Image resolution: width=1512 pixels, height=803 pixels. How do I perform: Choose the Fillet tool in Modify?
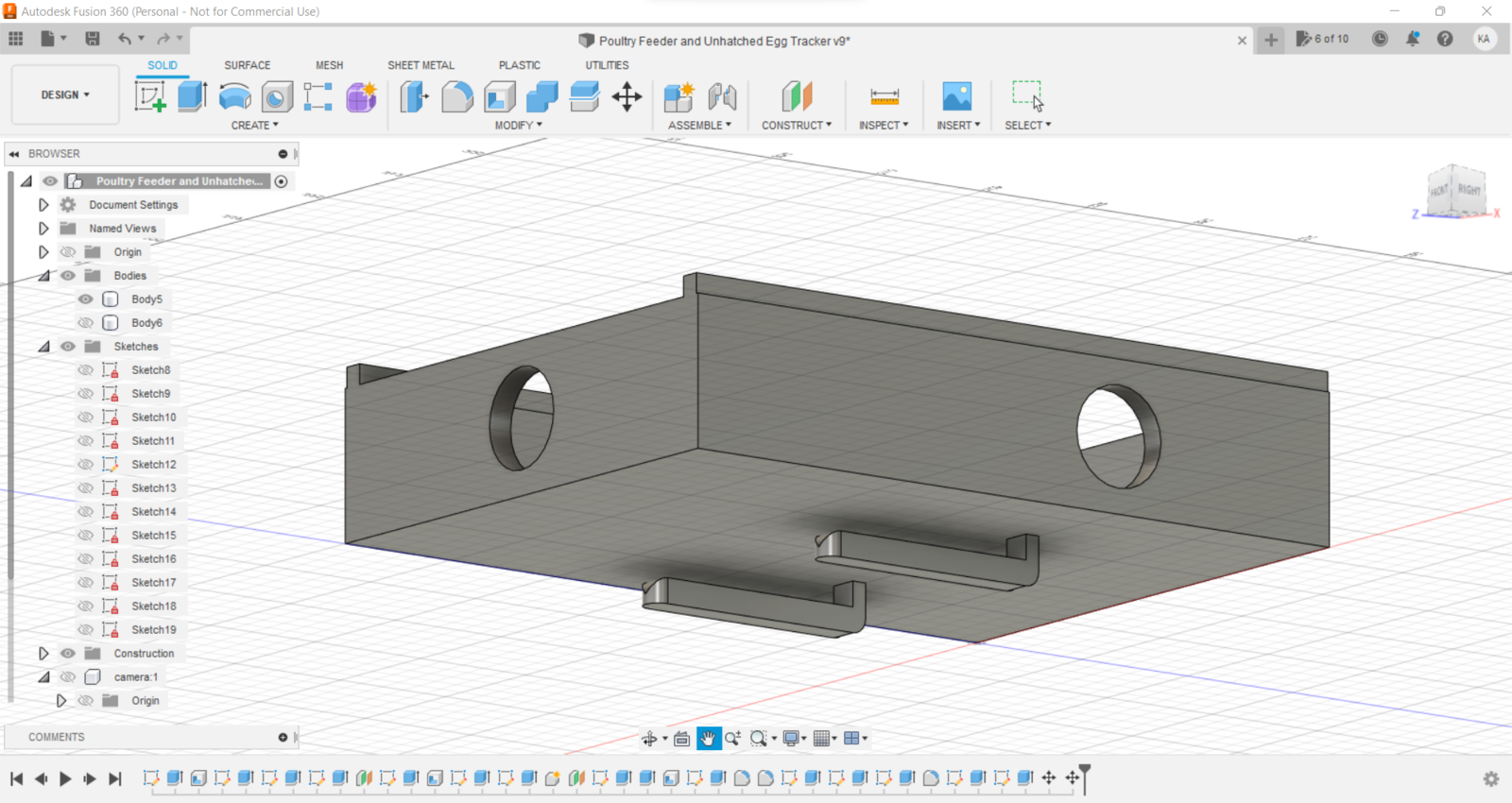(x=457, y=96)
